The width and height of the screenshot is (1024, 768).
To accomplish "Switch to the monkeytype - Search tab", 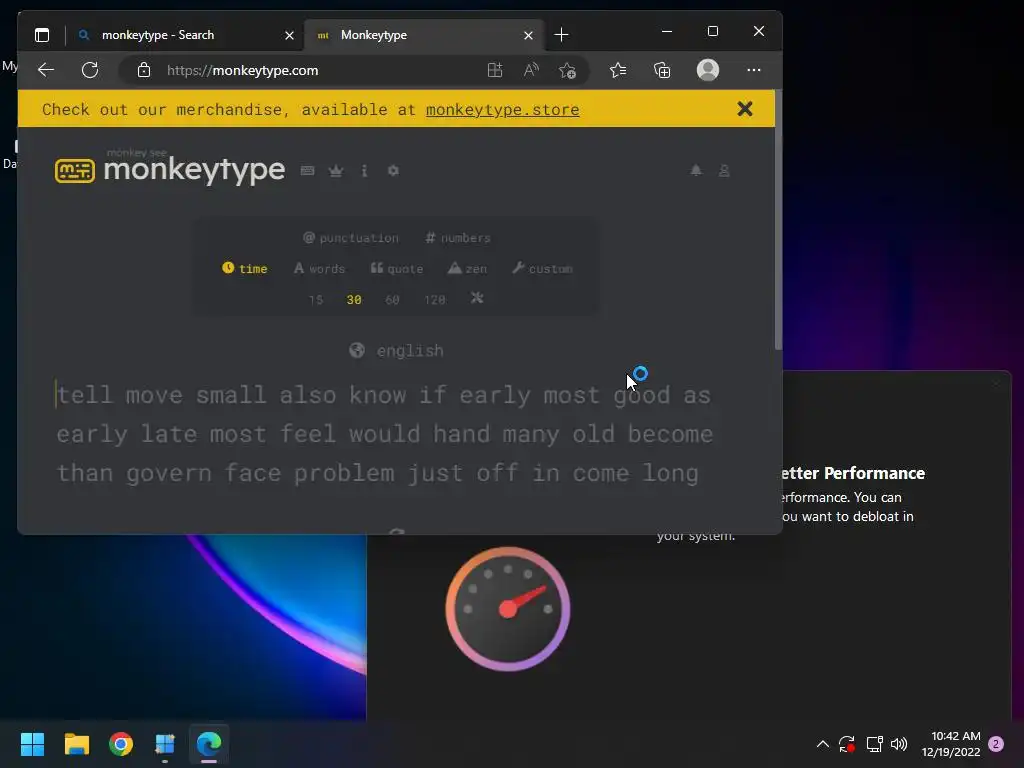I will point(186,35).
